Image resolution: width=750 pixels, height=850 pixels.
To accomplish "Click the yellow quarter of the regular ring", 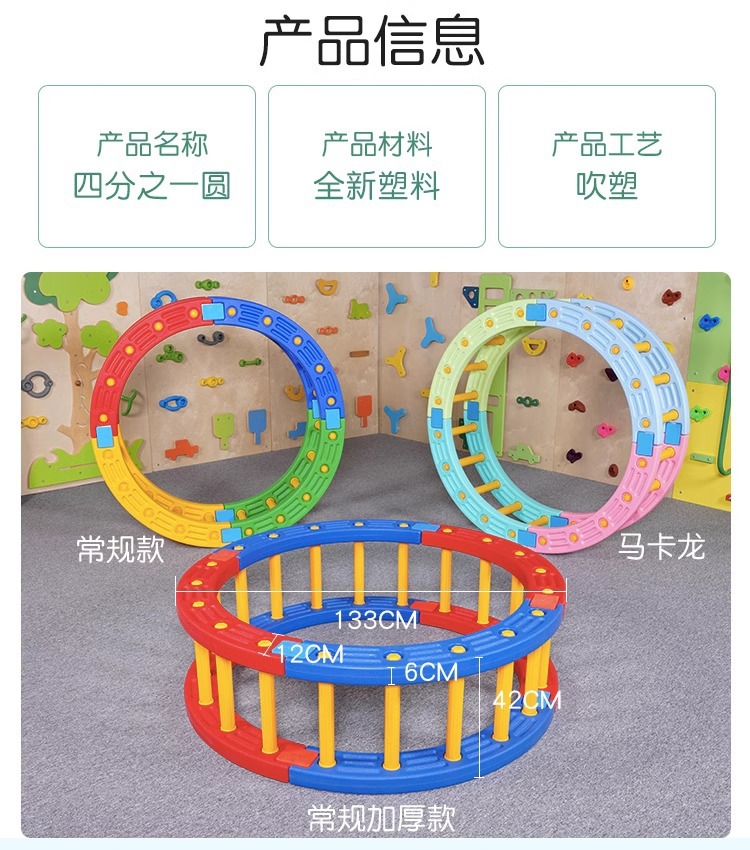I will click(x=154, y=494).
